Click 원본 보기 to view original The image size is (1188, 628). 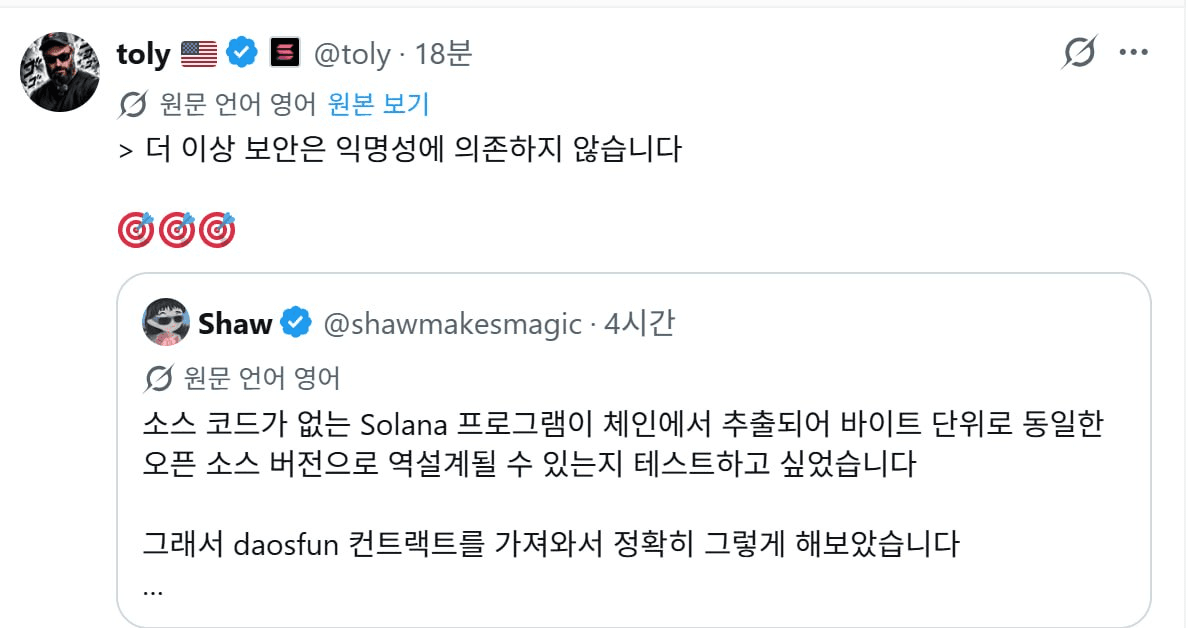[x=378, y=104]
